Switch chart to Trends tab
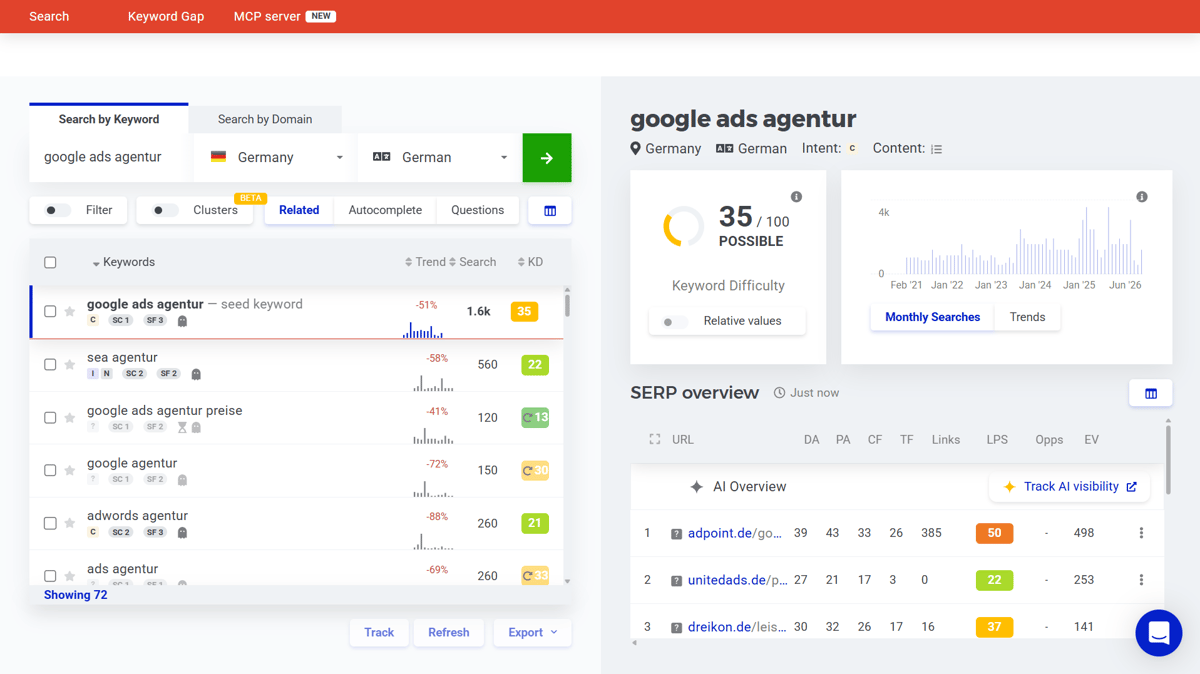This screenshot has width=1200, height=674. [x=1027, y=318]
